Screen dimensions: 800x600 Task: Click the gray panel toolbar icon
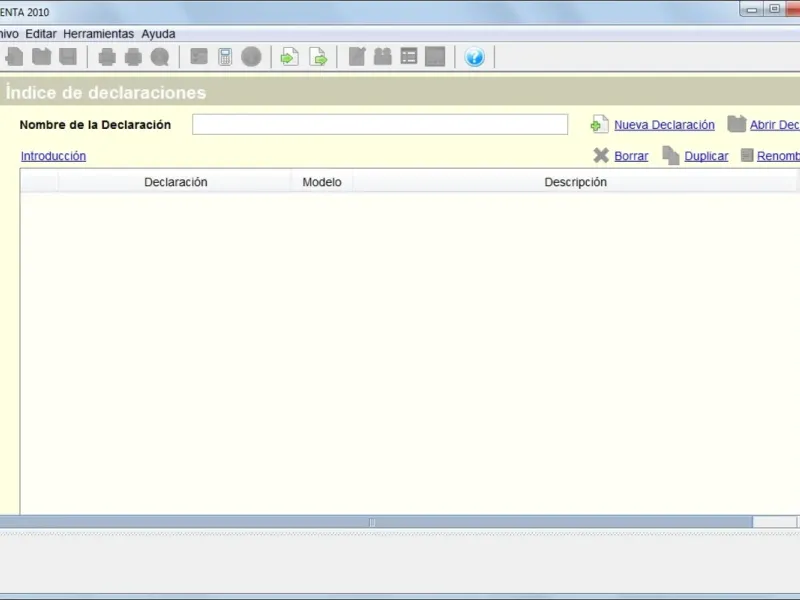point(435,57)
